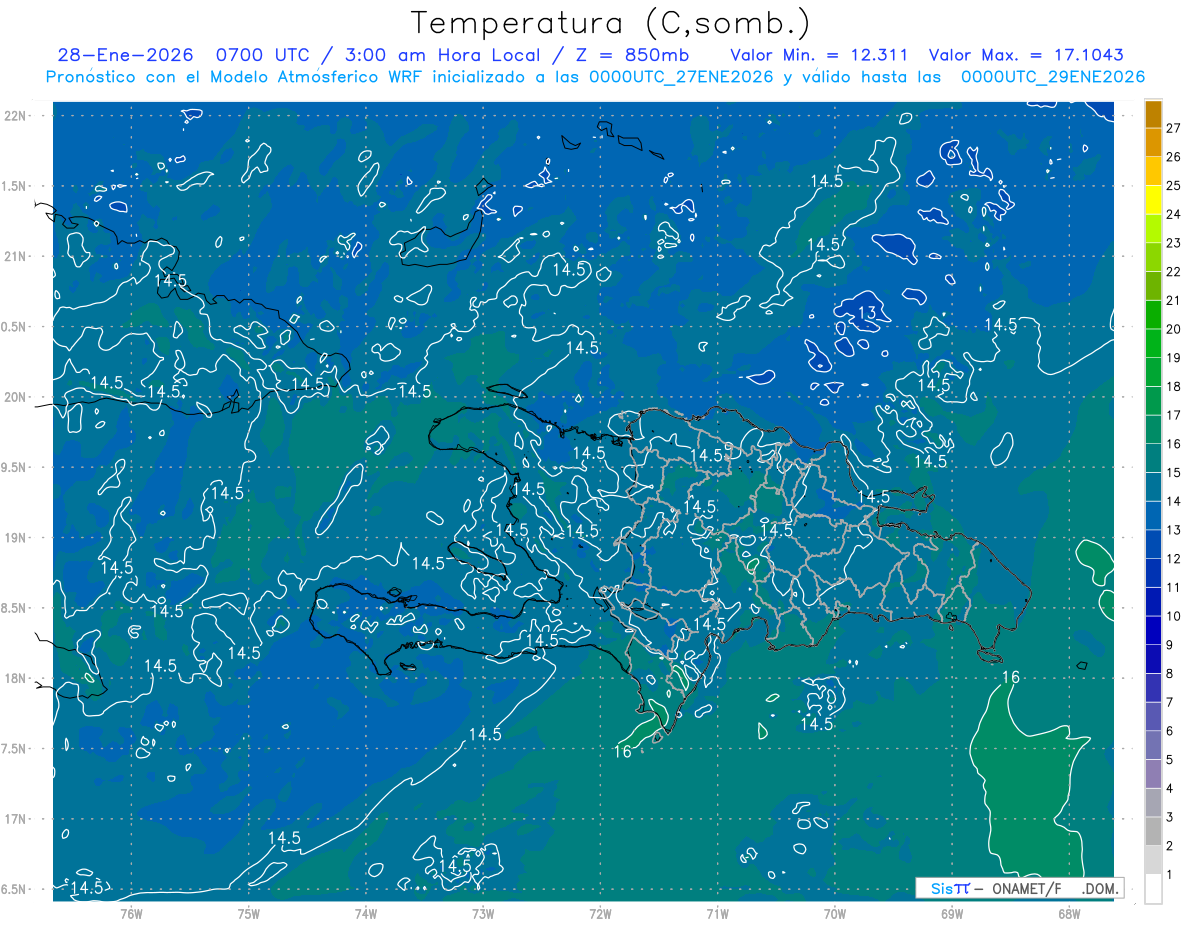Select the pure blue swatch between 9 and 10

tap(1153, 631)
